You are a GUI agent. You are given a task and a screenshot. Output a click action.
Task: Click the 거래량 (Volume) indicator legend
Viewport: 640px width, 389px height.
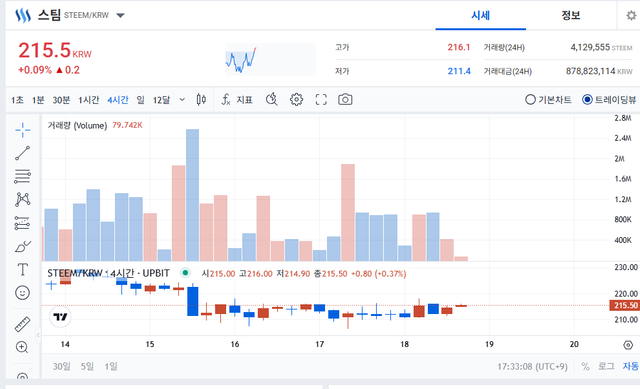77,125
